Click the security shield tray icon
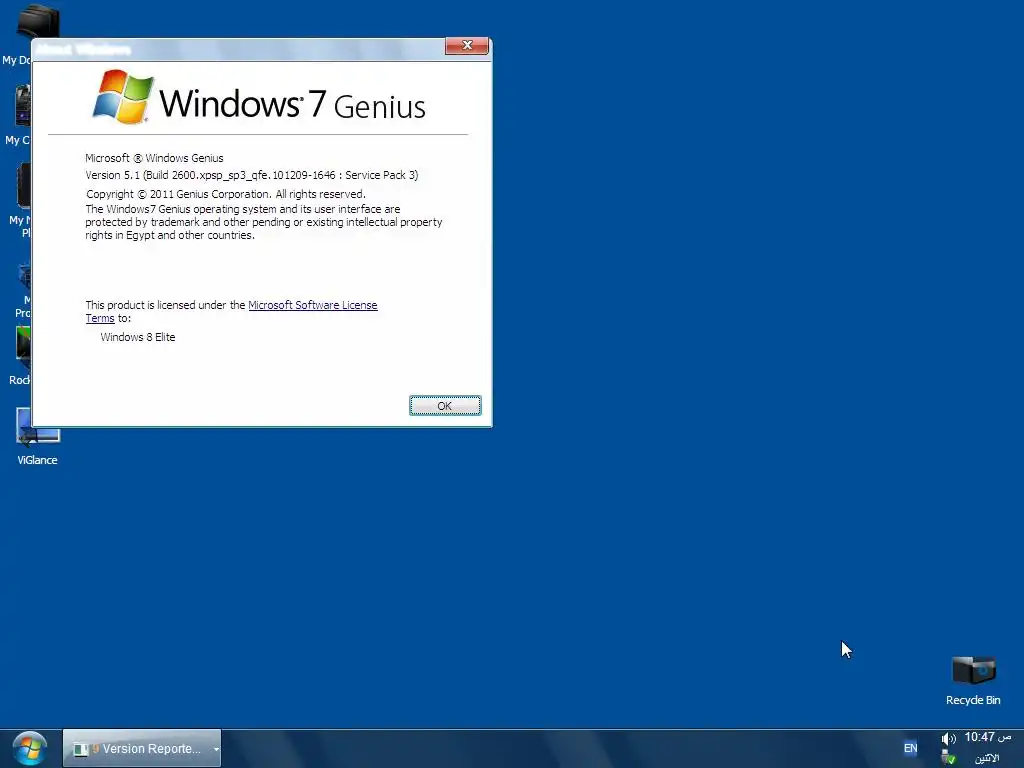 tap(948, 758)
